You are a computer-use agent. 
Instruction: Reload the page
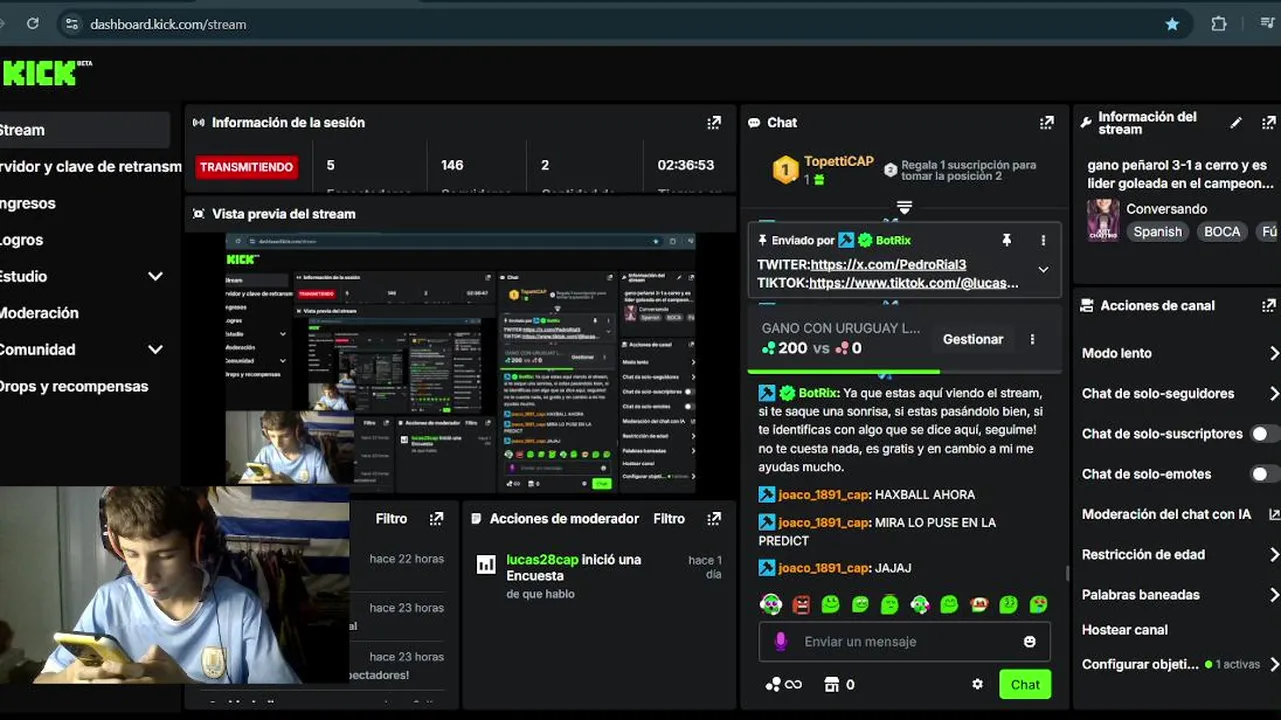pos(33,23)
